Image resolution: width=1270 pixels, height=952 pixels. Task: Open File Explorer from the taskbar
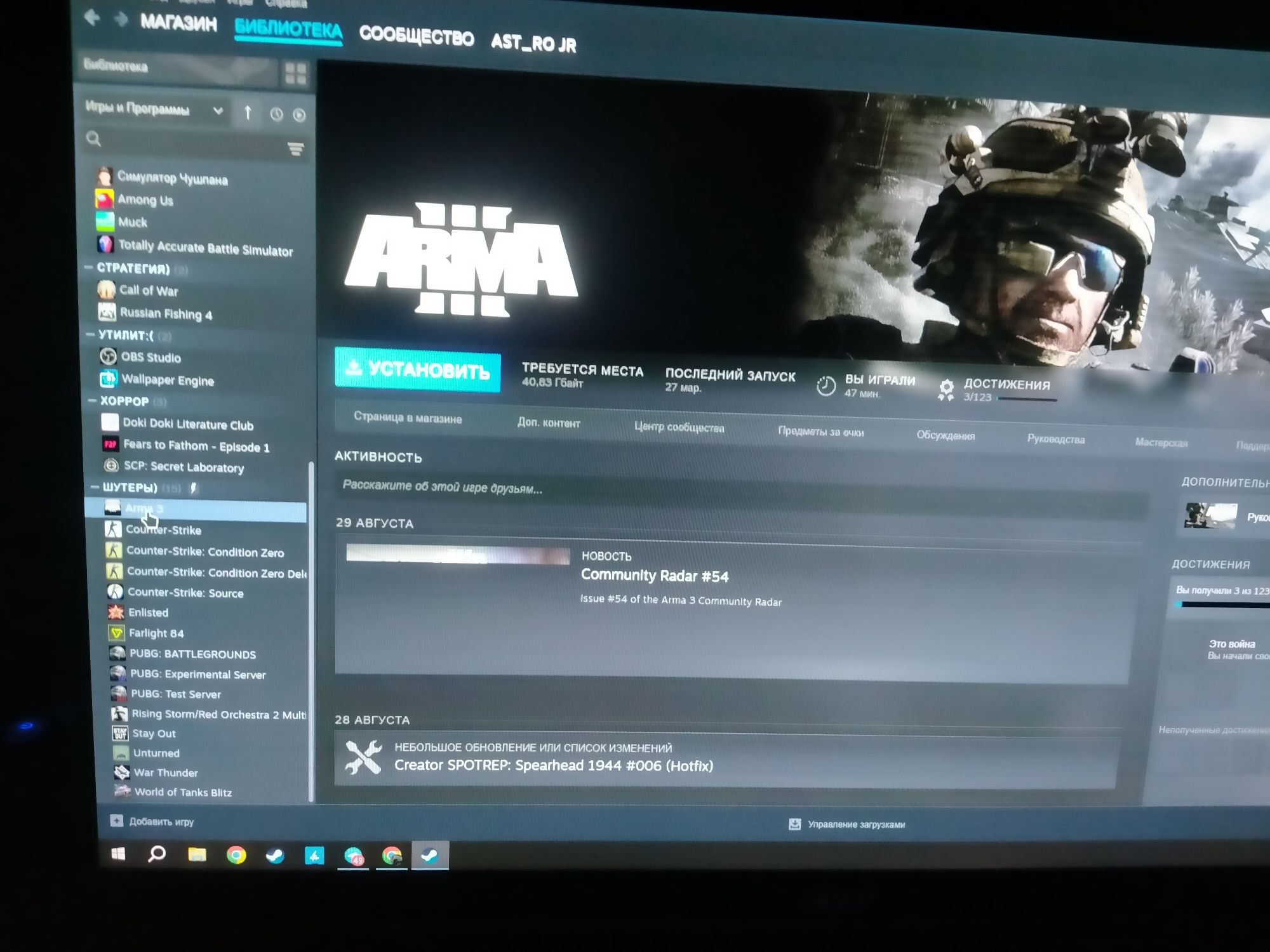[197, 855]
